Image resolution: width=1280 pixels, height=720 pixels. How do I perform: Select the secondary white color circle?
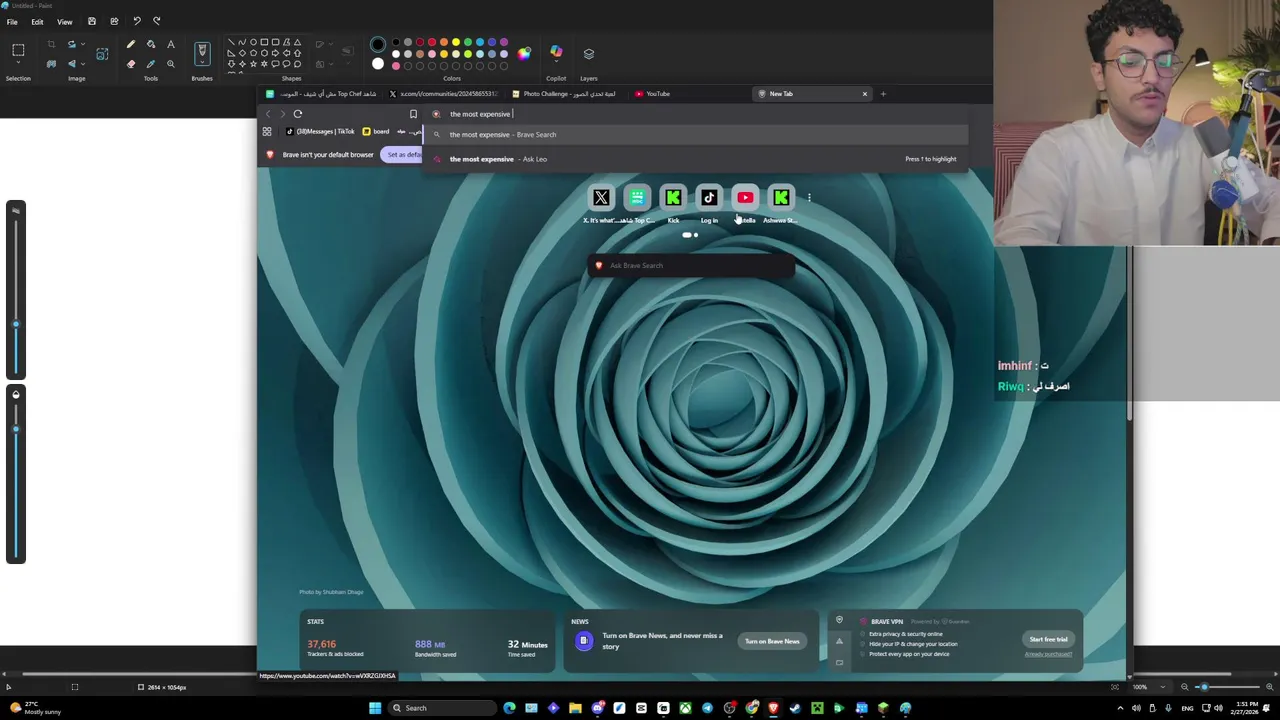coord(377,64)
